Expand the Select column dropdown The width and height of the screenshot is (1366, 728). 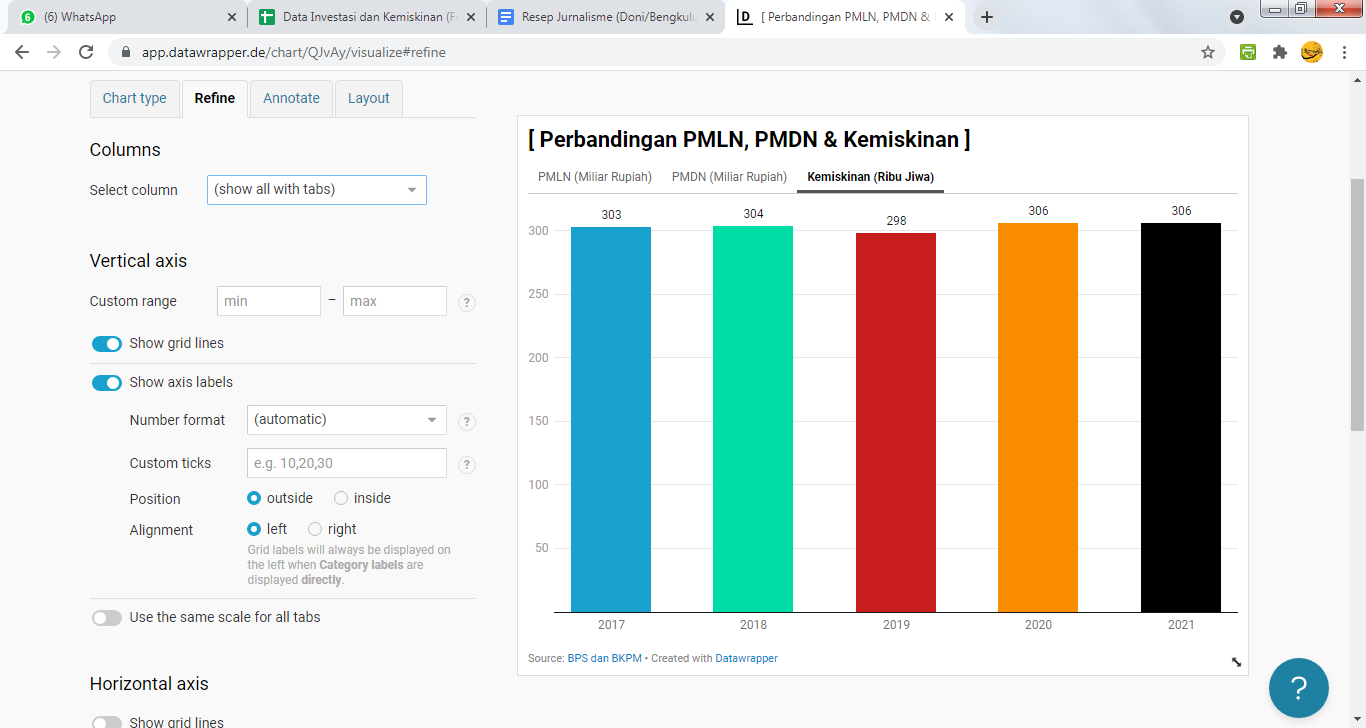[316, 190]
